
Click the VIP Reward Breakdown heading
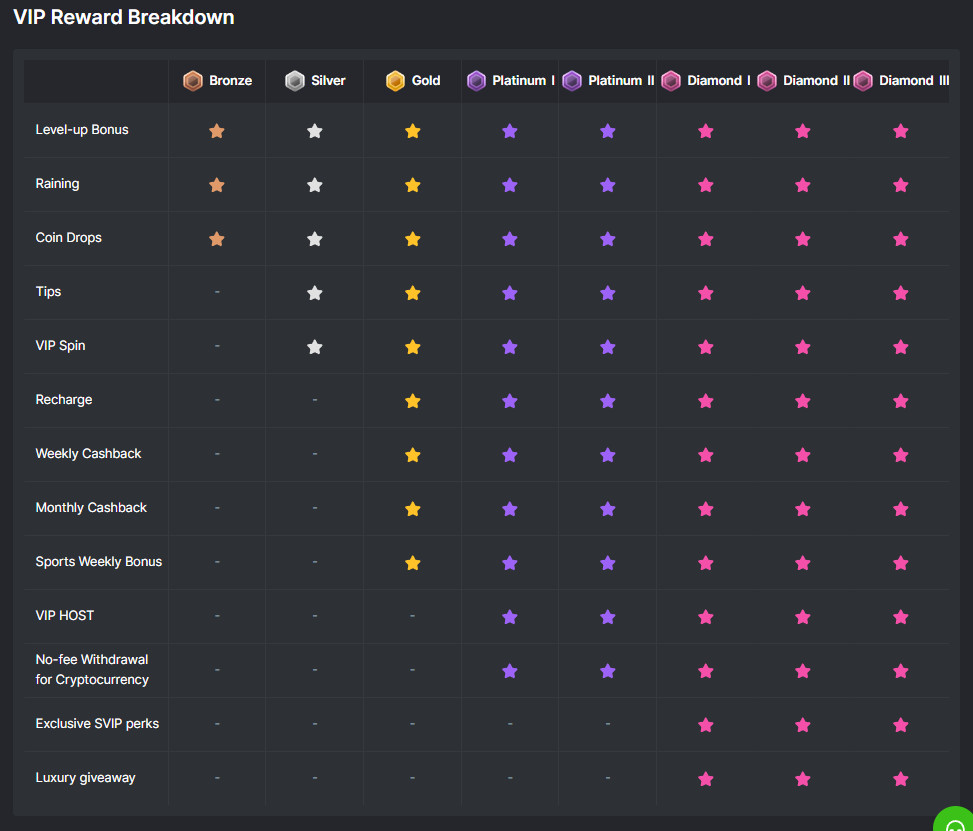(124, 17)
